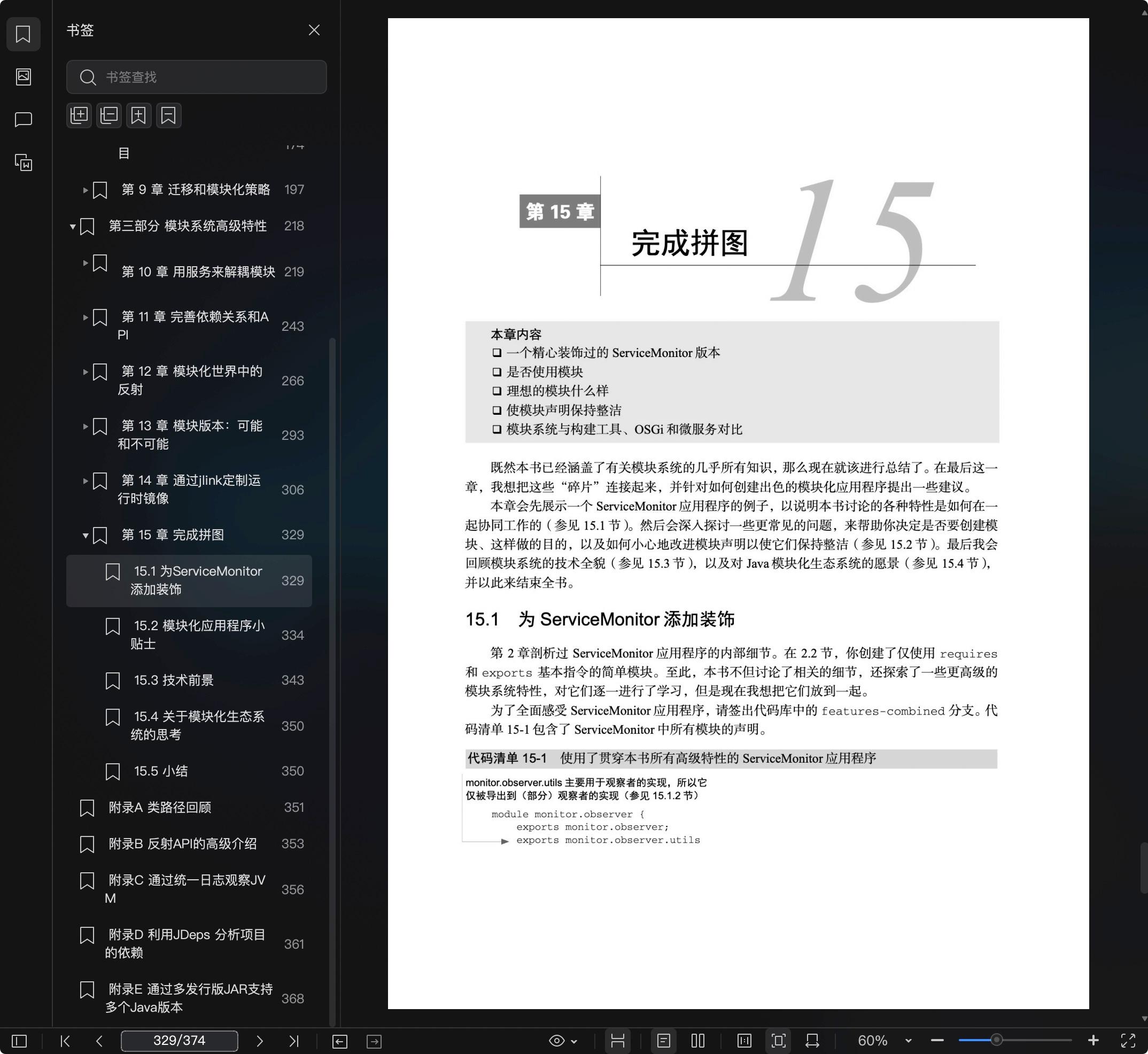Open 附录B 反射API的高级介绍
Screen dimensions: 1148x1054
pyautogui.click(x=182, y=843)
